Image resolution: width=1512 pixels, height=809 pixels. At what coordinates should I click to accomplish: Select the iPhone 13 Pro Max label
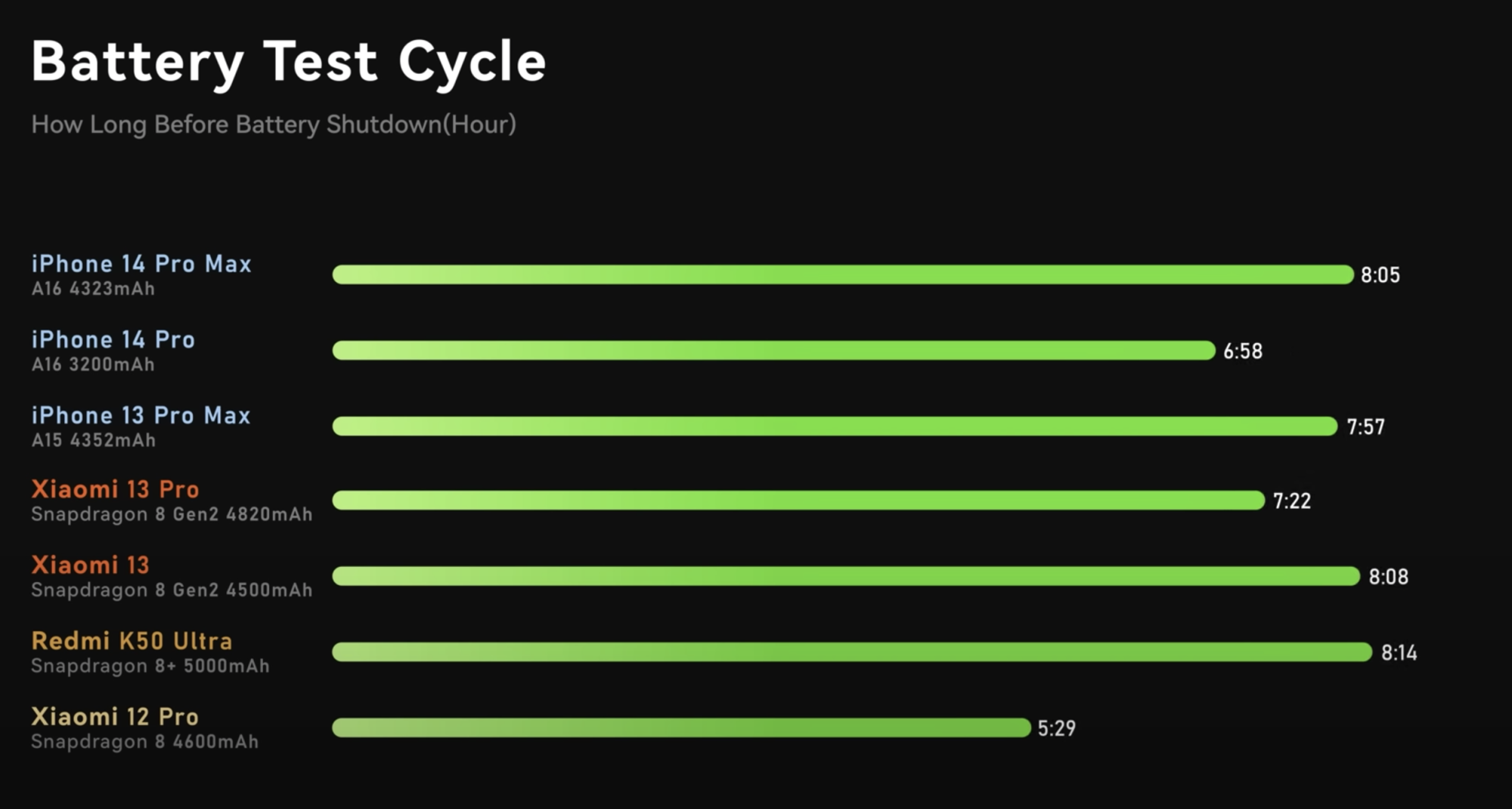click(141, 415)
